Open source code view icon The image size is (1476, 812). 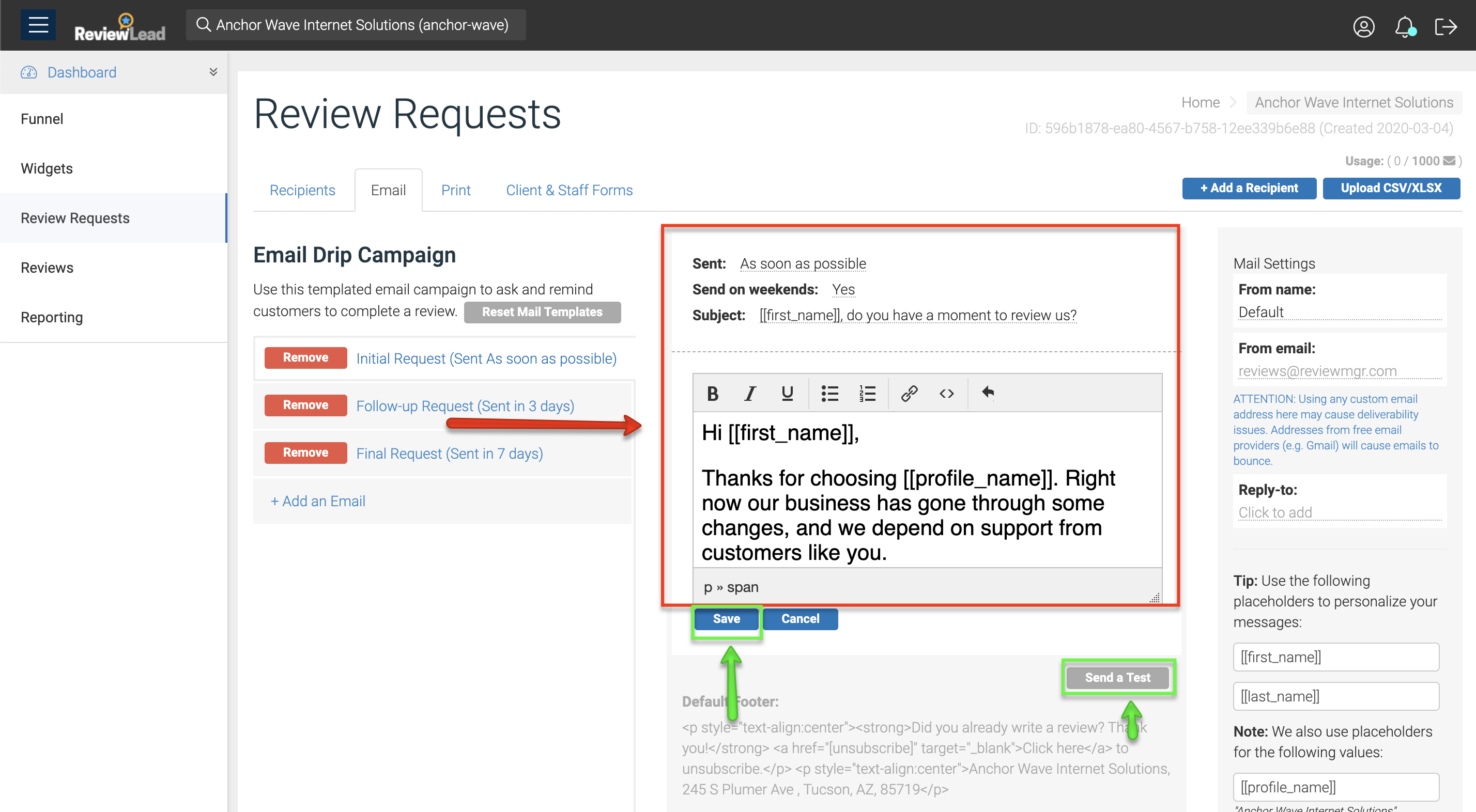click(x=947, y=394)
